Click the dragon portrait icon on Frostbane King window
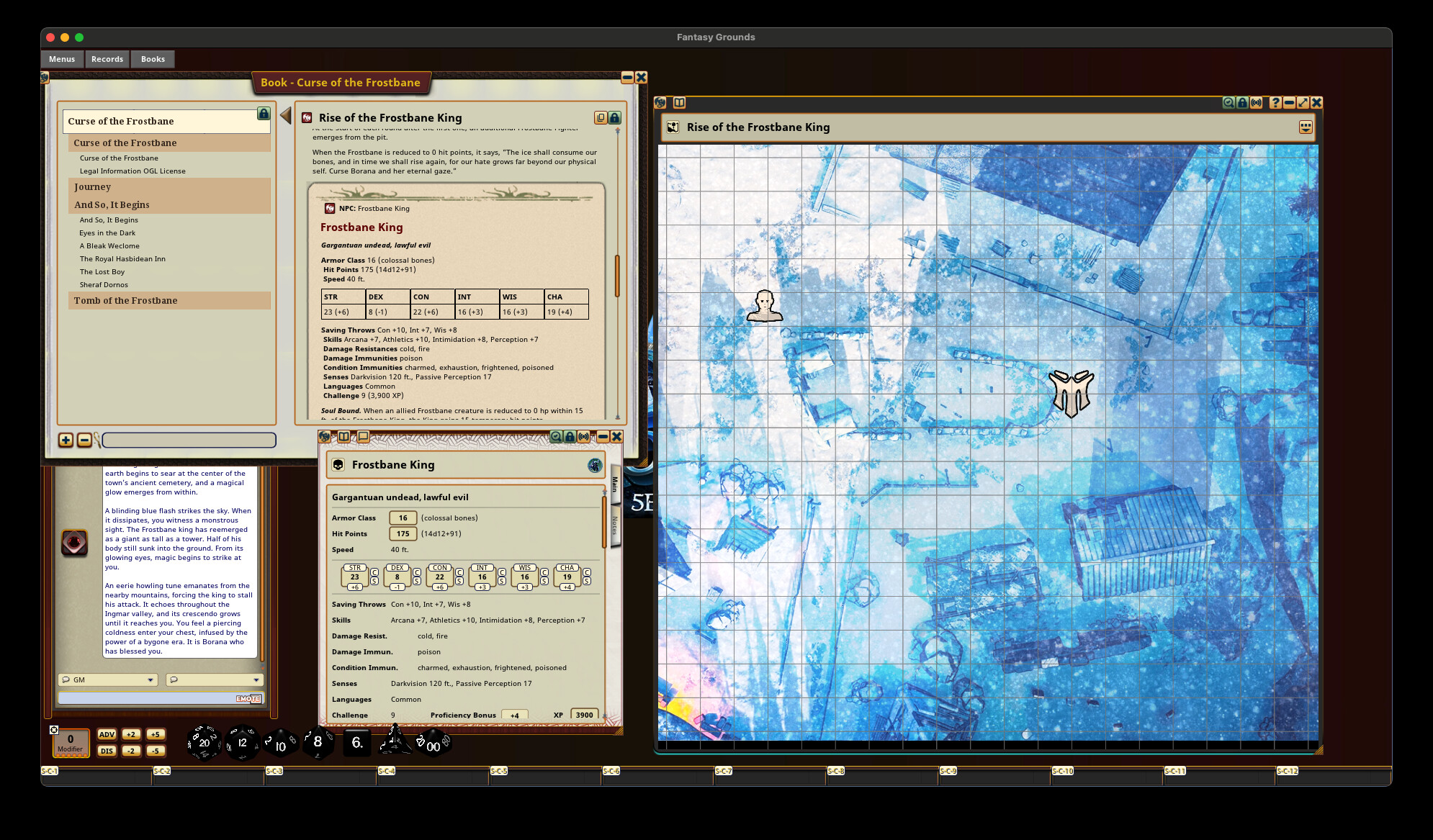 (x=596, y=465)
